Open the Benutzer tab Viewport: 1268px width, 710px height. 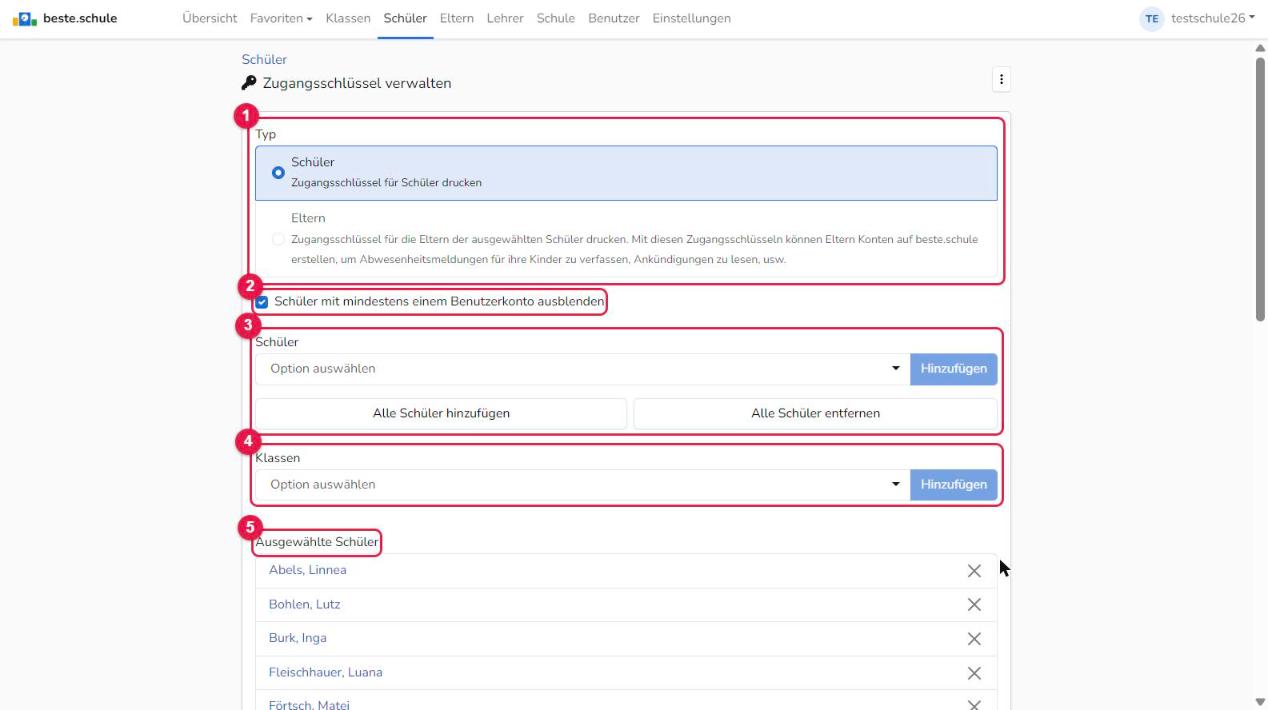click(614, 18)
